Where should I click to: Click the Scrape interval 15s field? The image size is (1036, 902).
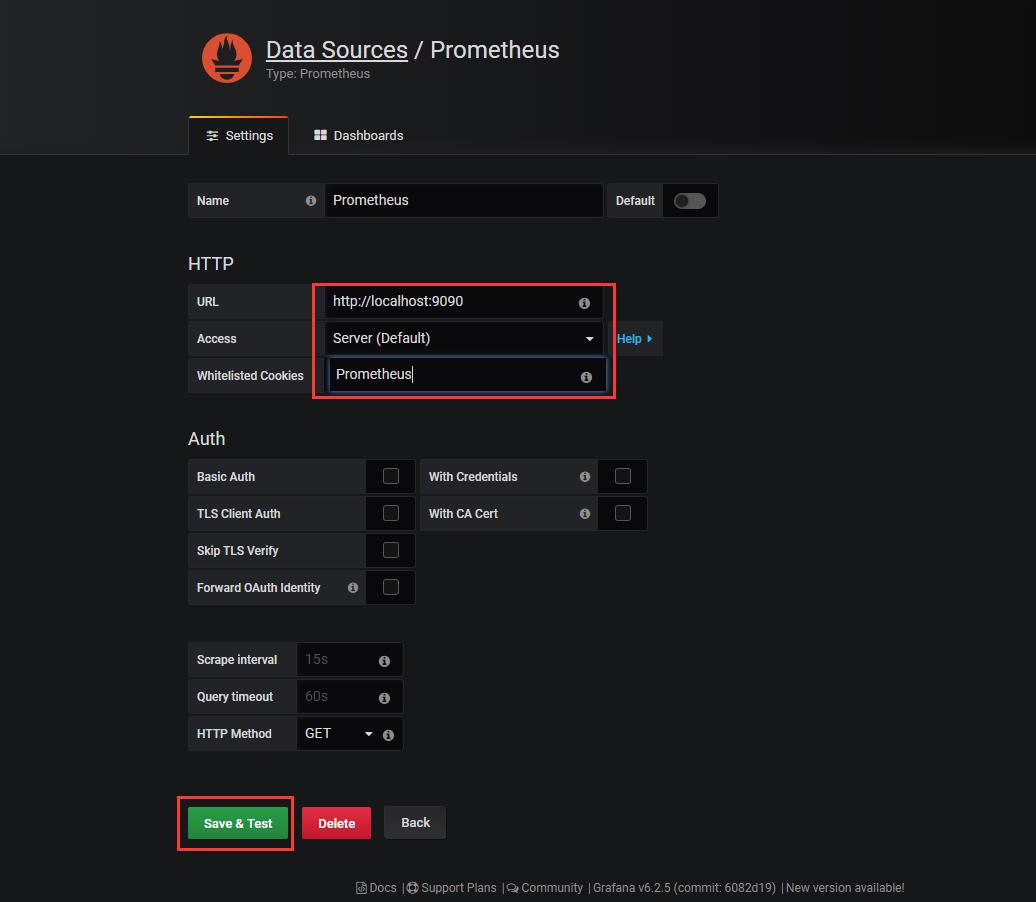(x=350, y=659)
